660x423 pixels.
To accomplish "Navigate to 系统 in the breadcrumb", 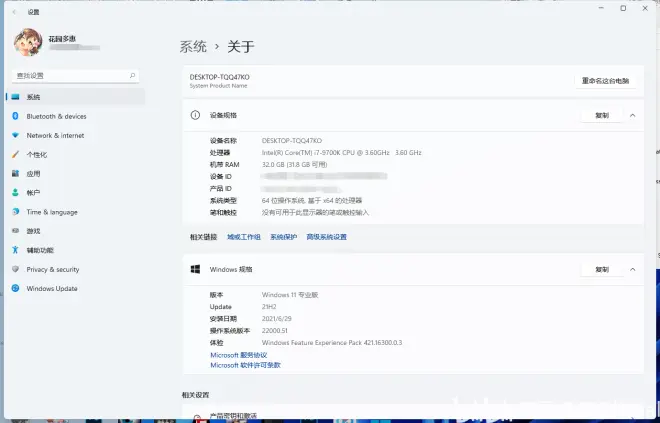I will [193, 46].
